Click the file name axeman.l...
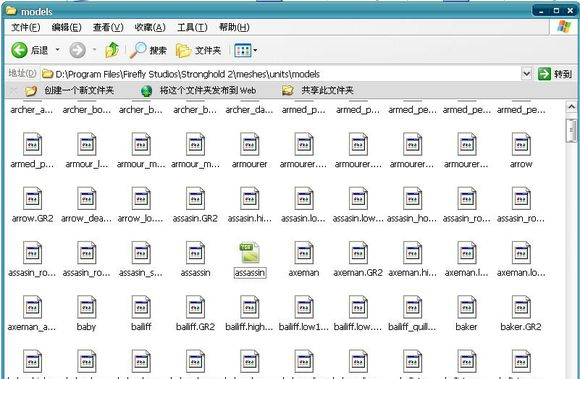580x394 pixels. (x=466, y=273)
